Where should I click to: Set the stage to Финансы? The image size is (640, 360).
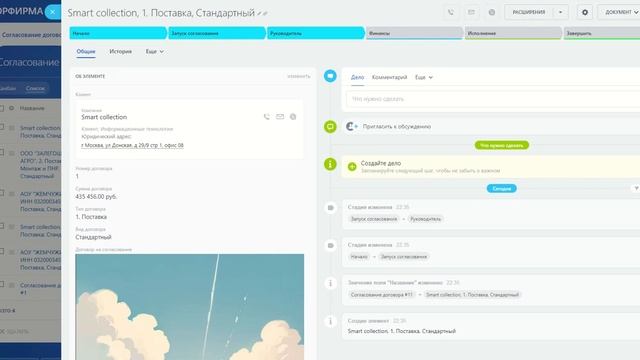click(x=415, y=33)
